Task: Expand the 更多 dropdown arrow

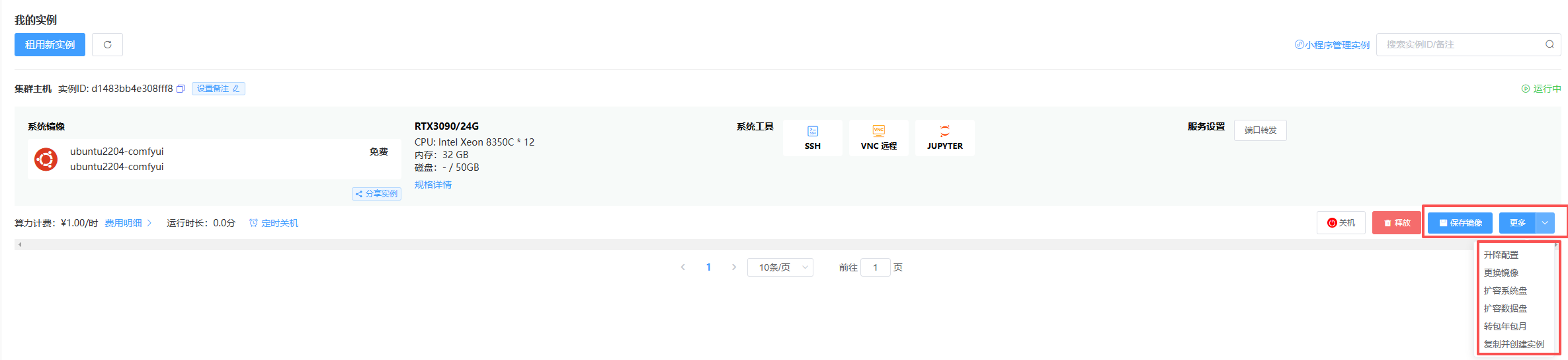Action: point(1545,223)
